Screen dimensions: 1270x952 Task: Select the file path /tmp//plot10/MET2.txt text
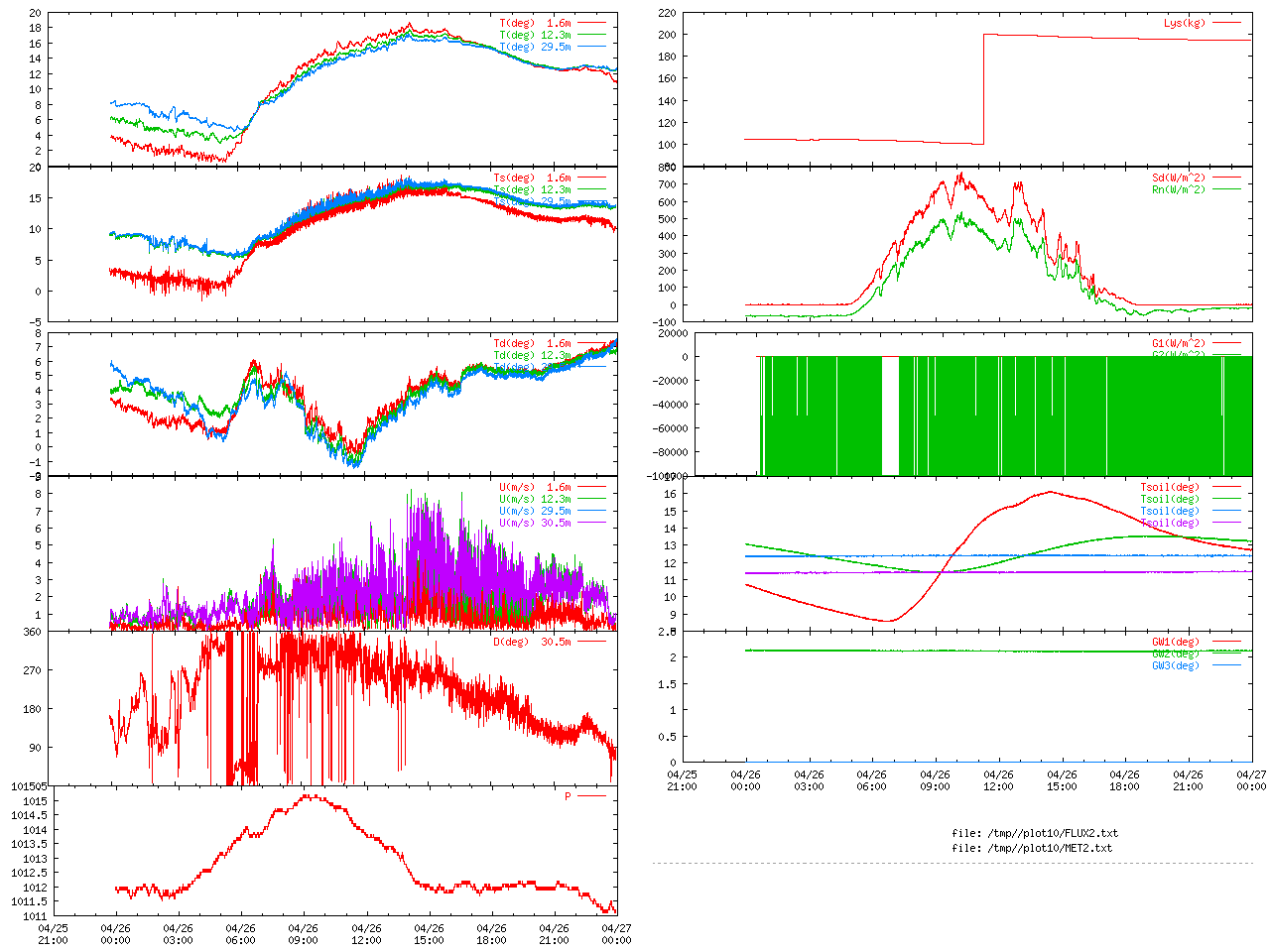point(1049,848)
